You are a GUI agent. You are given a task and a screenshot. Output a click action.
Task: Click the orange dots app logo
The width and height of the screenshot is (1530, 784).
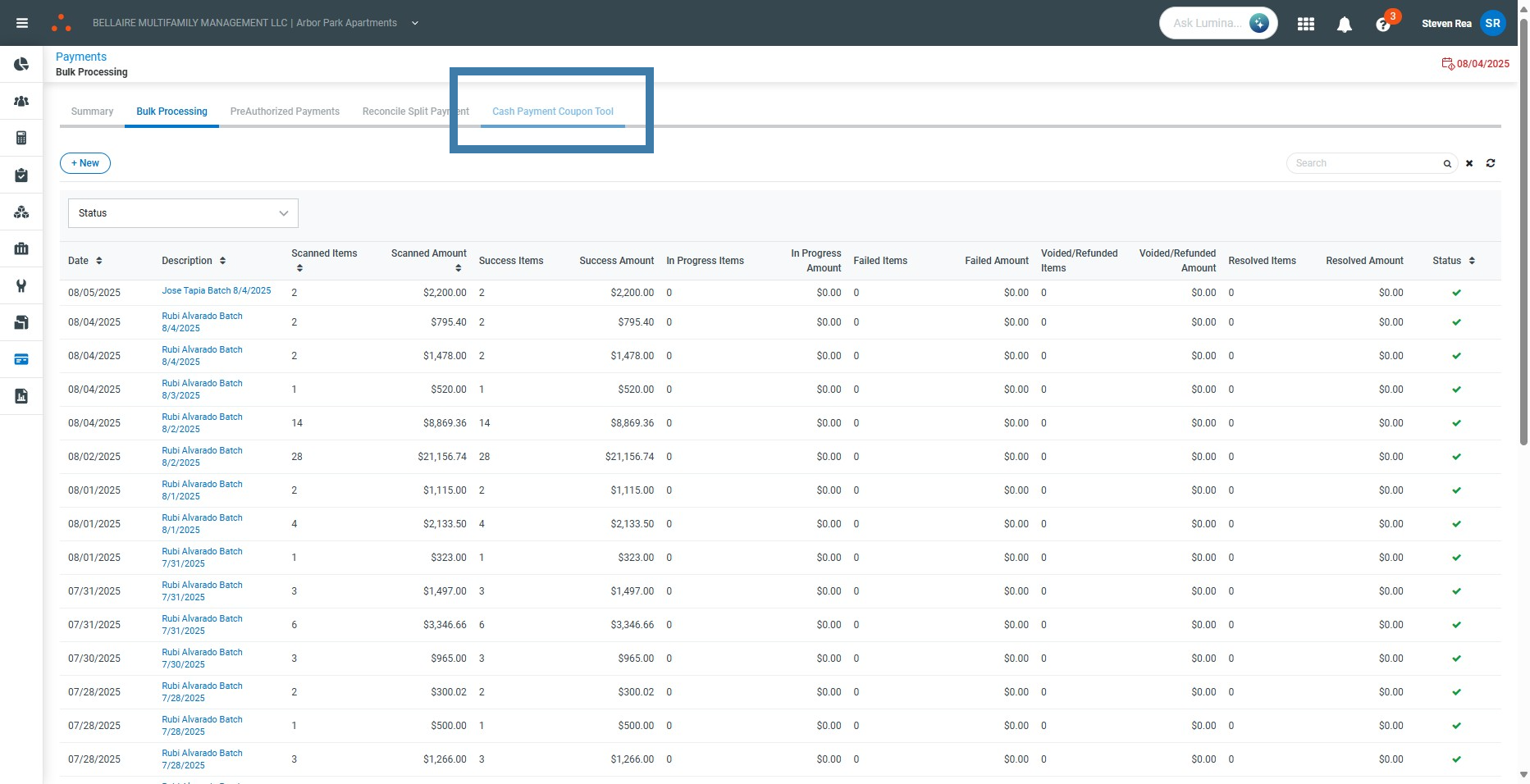tap(62, 23)
